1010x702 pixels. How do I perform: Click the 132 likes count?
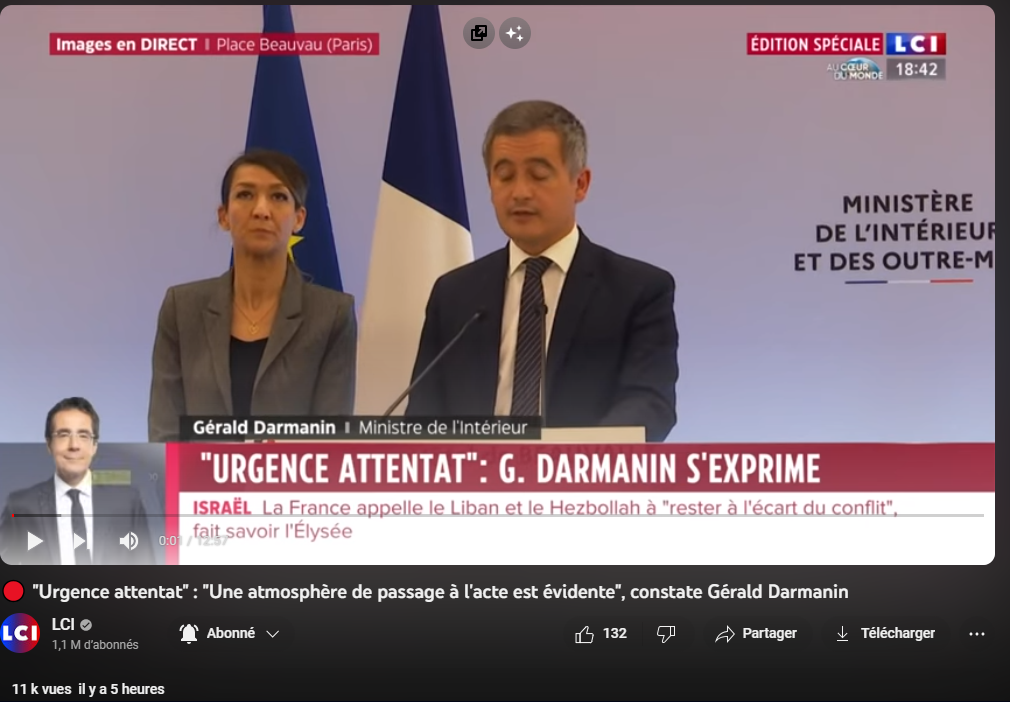click(x=615, y=634)
